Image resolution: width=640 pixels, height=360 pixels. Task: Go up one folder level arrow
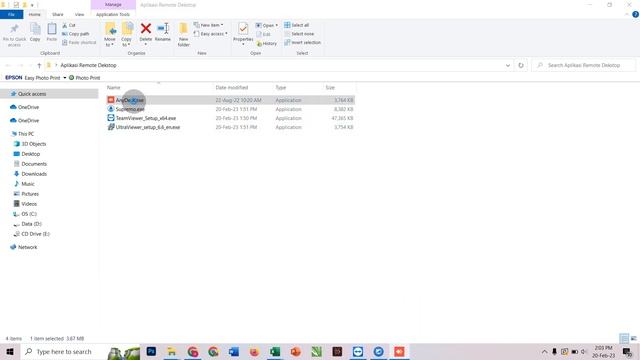click(39, 65)
